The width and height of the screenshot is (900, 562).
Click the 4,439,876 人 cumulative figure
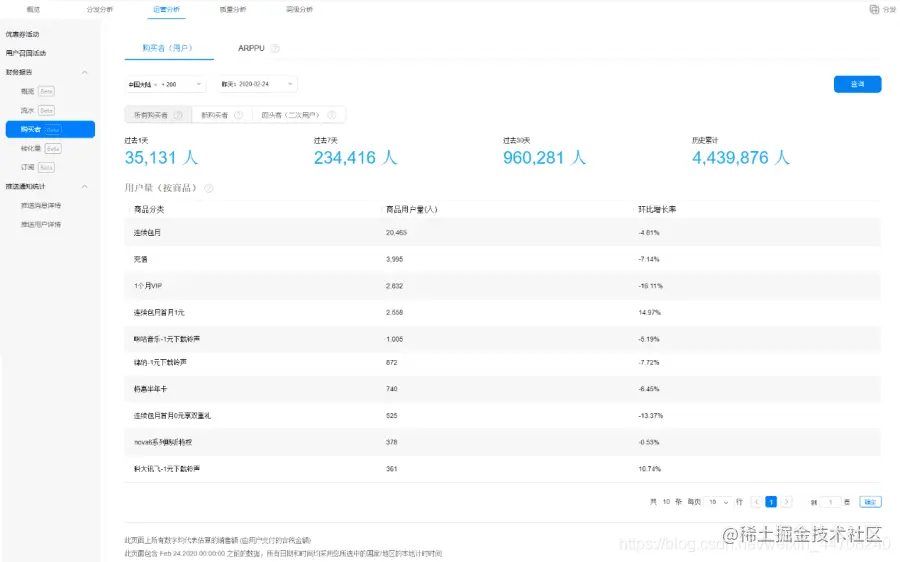740,158
